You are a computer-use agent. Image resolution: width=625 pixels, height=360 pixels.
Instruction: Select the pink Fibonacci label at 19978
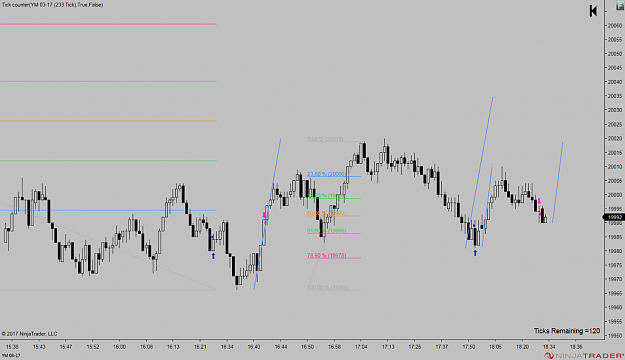(326, 256)
